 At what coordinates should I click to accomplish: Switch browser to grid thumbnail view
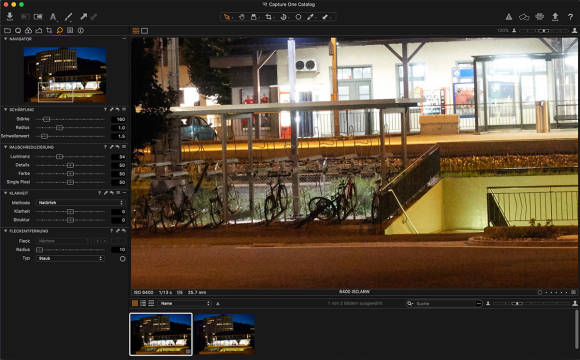coord(135,303)
